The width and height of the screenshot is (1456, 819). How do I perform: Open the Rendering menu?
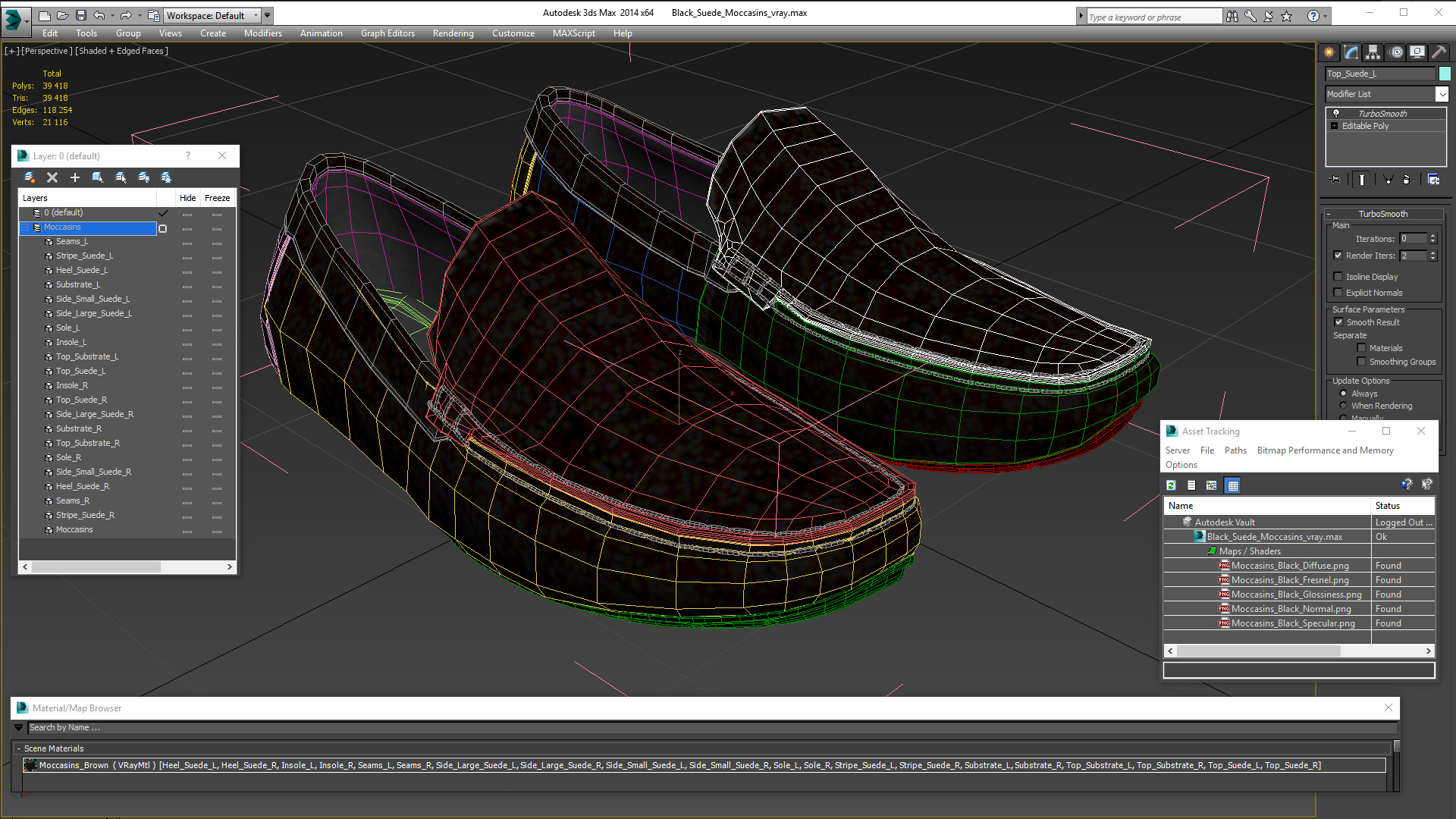[x=453, y=33]
